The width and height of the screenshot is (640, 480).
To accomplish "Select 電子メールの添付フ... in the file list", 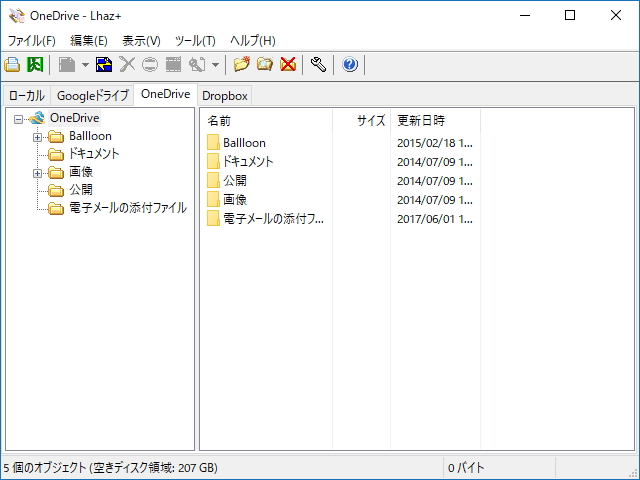I will coord(273,219).
